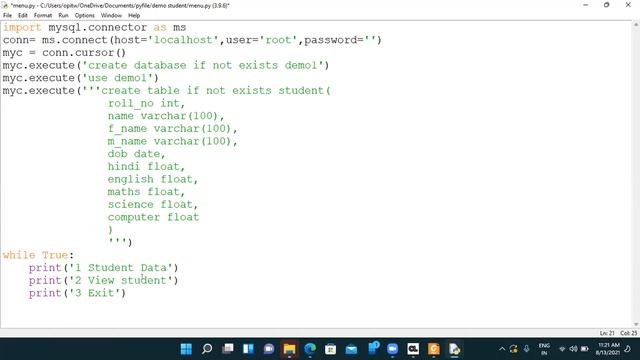This screenshot has height=360, width=640.
Task: Open the Zoom app icon
Action: point(392,349)
